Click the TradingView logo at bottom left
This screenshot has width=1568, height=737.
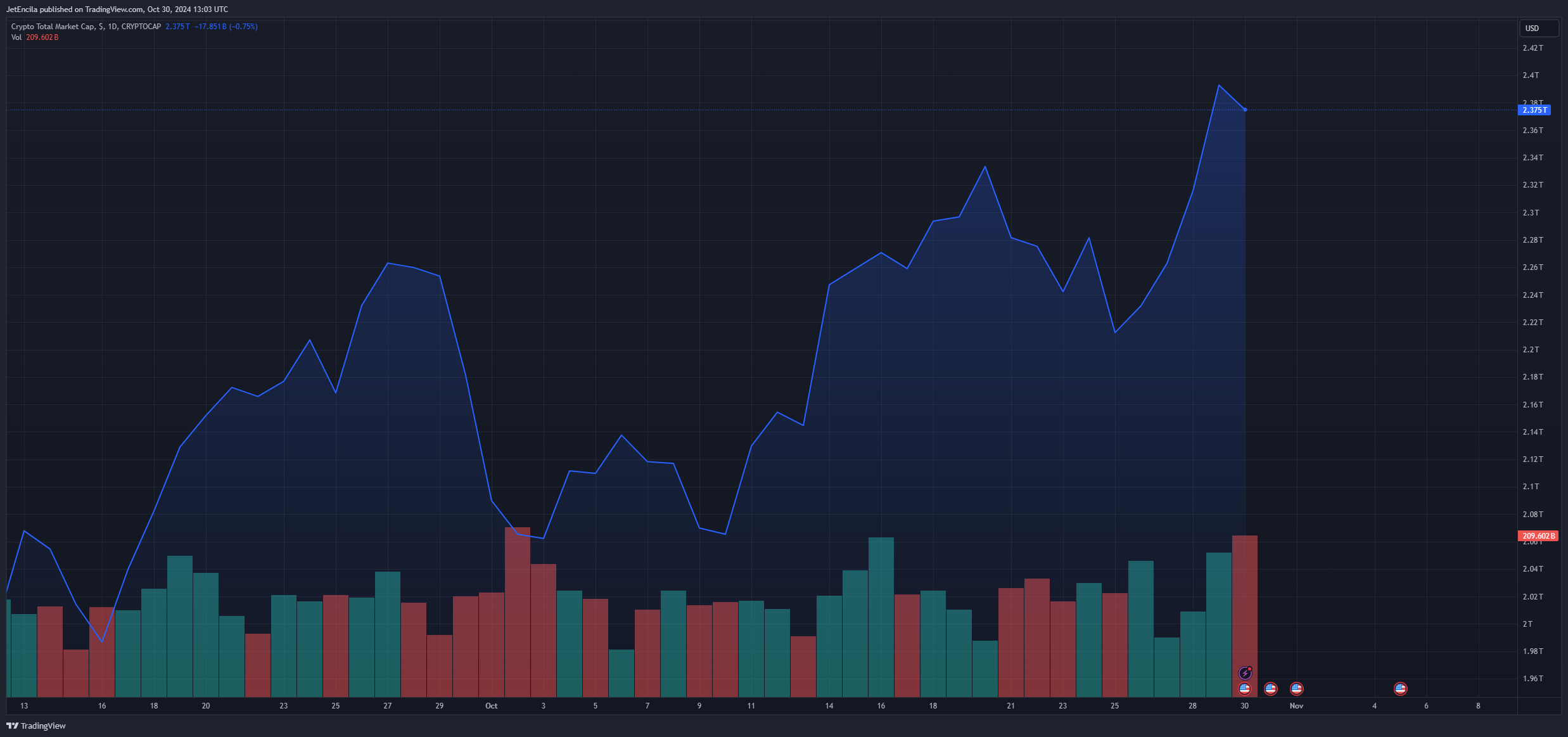[x=36, y=726]
